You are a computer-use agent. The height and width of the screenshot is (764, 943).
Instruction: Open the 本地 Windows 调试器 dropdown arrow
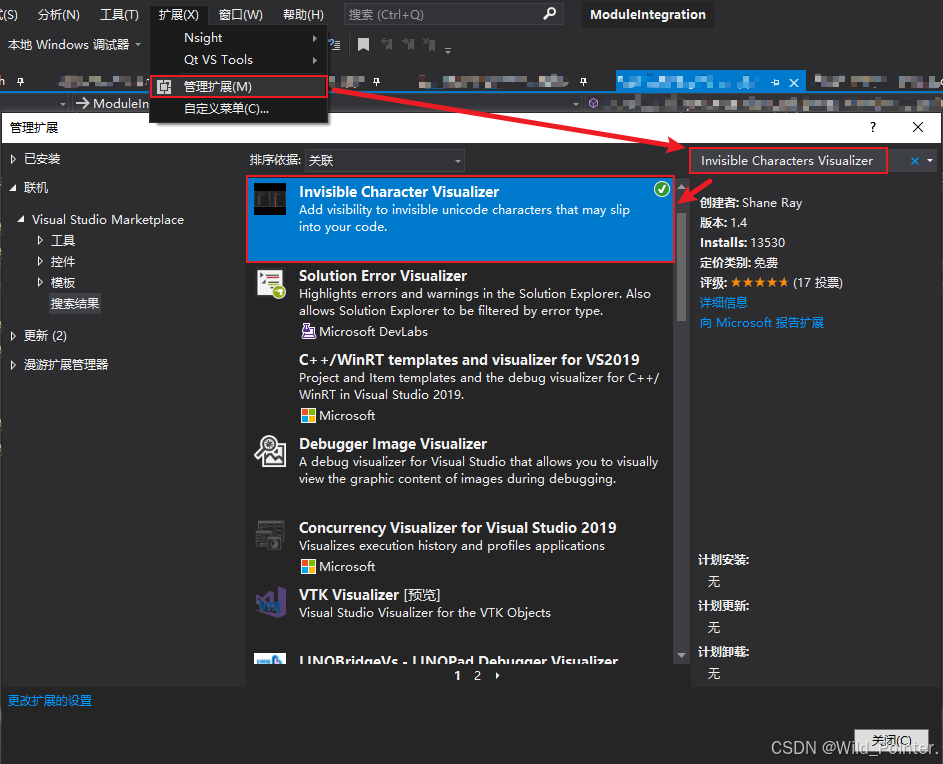(138, 45)
